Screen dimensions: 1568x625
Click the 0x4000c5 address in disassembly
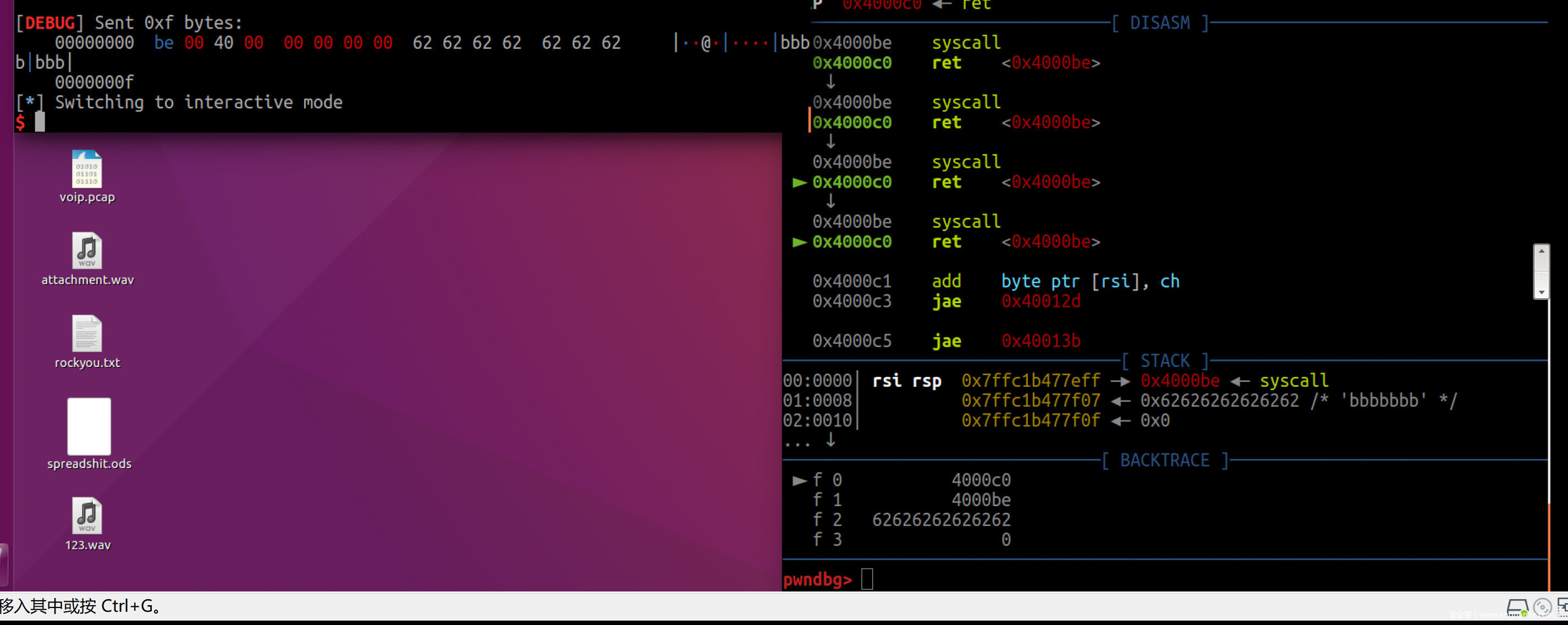pyautogui.click(x=851, y=341)
